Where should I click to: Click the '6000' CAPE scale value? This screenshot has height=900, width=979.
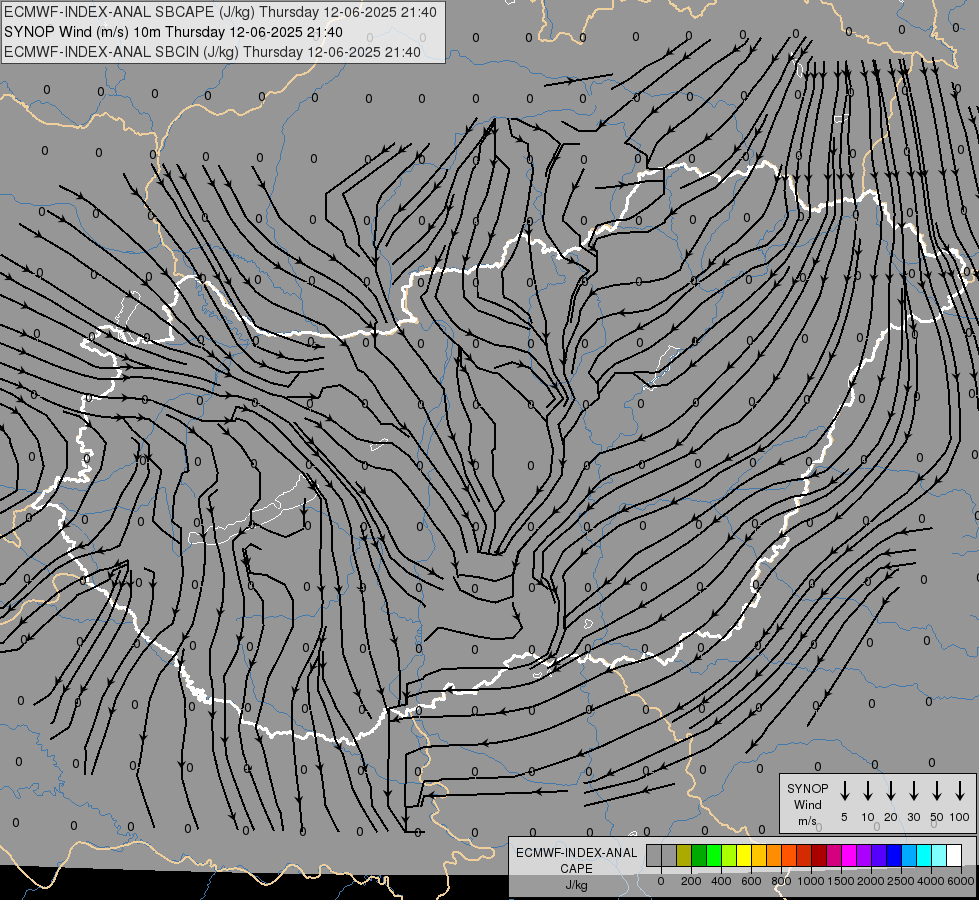coord(960,881)
